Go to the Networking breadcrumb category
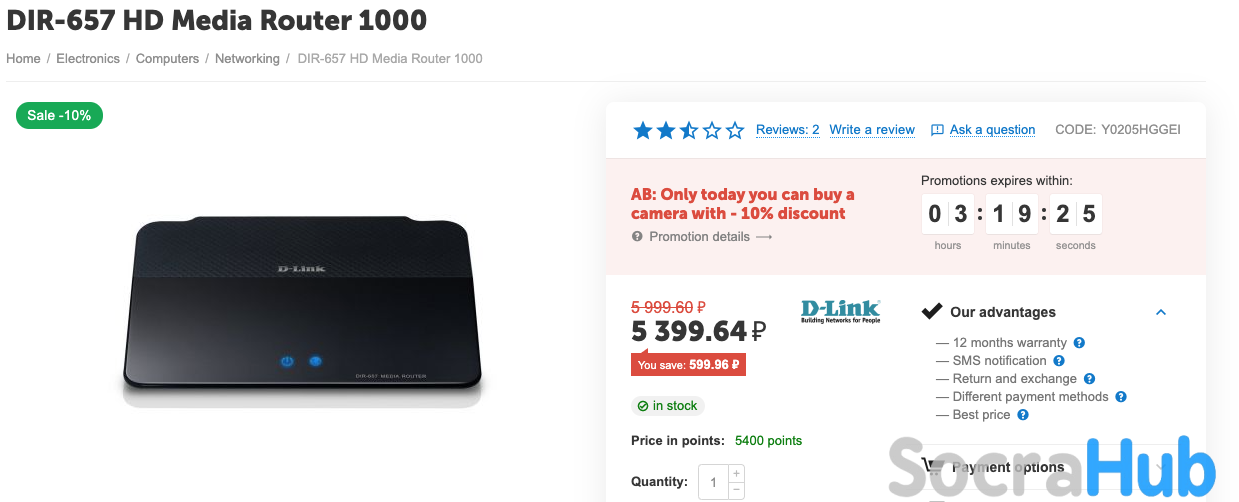 tap(247, 59)
